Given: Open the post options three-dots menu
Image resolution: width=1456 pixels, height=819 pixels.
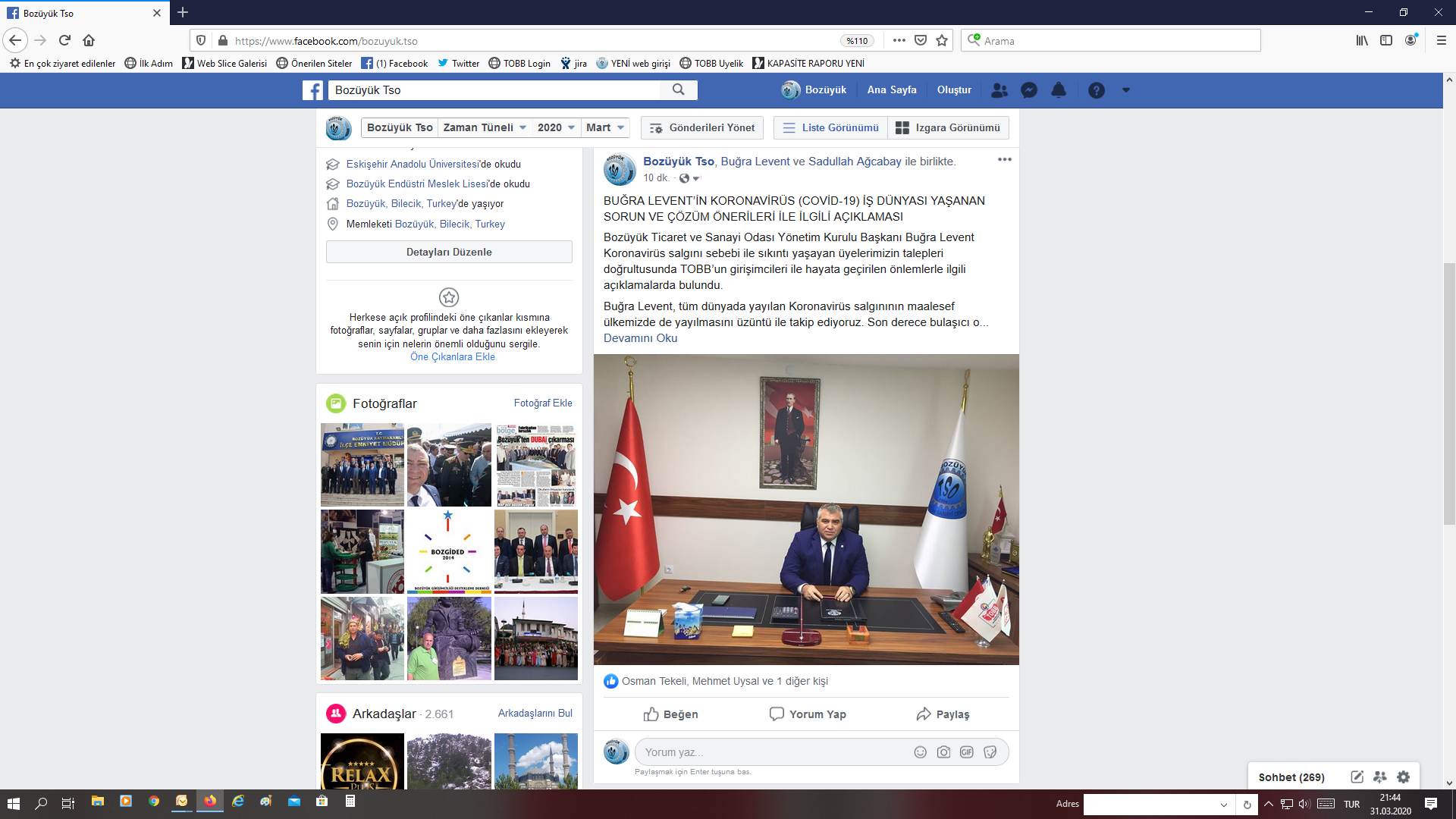Looking at the screenshot, I should pyautogui.click(x=1005, y=159).
